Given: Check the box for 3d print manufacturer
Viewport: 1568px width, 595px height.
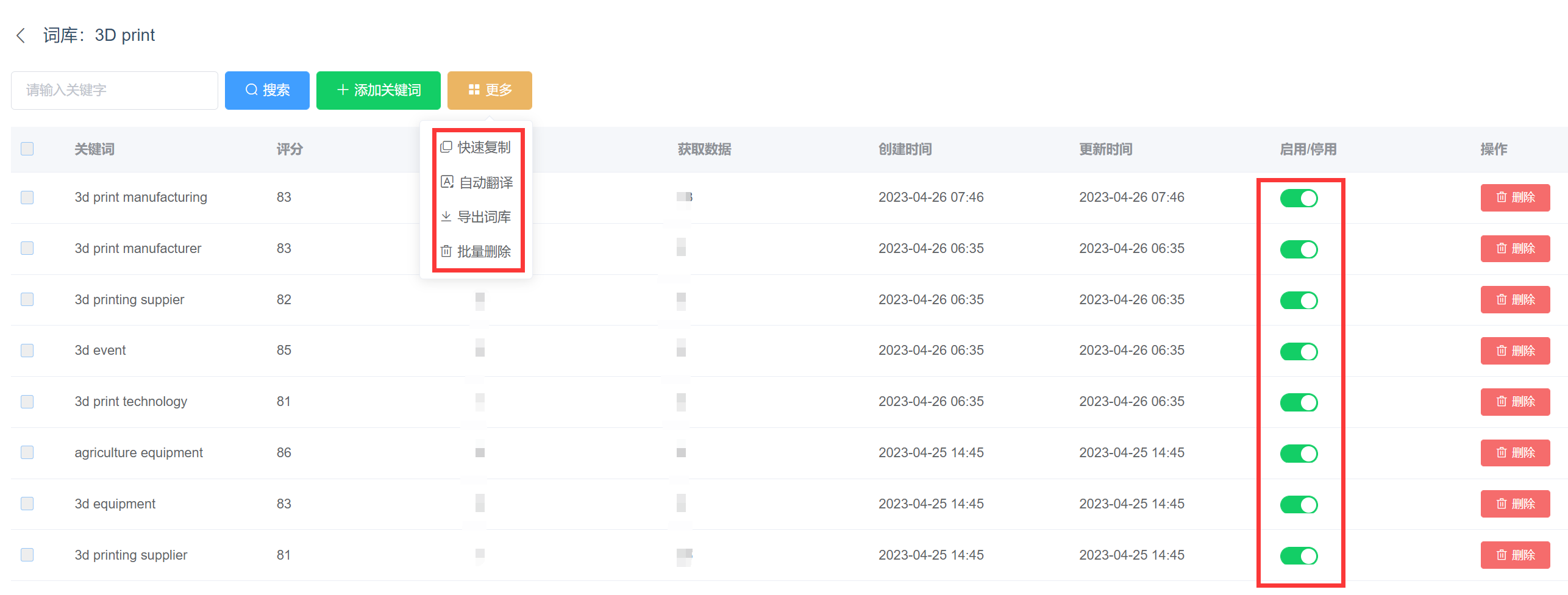Looking at the screenshot, I should pyautogui.click(x=27, y=248).
